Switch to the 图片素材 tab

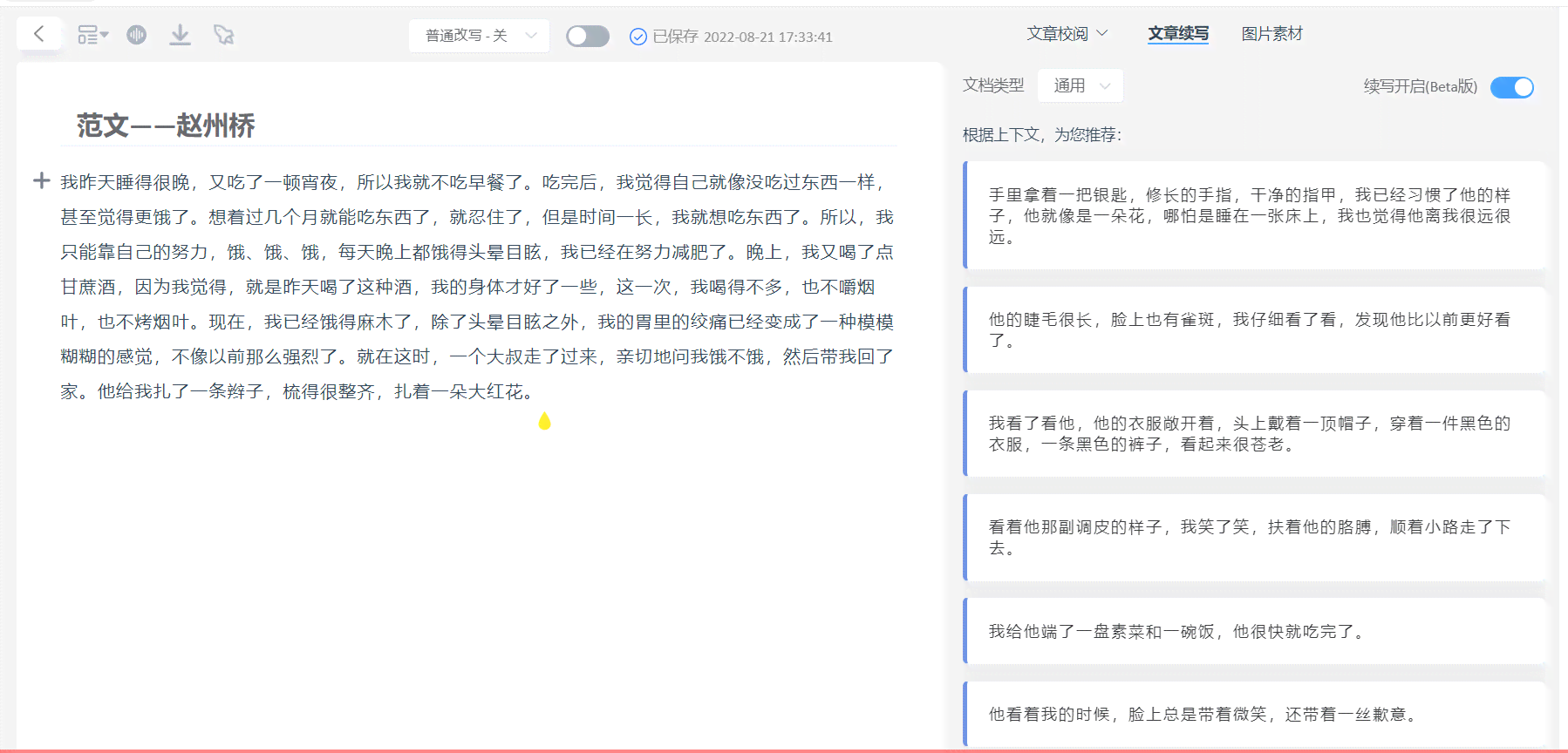[x=1272, y=34]
